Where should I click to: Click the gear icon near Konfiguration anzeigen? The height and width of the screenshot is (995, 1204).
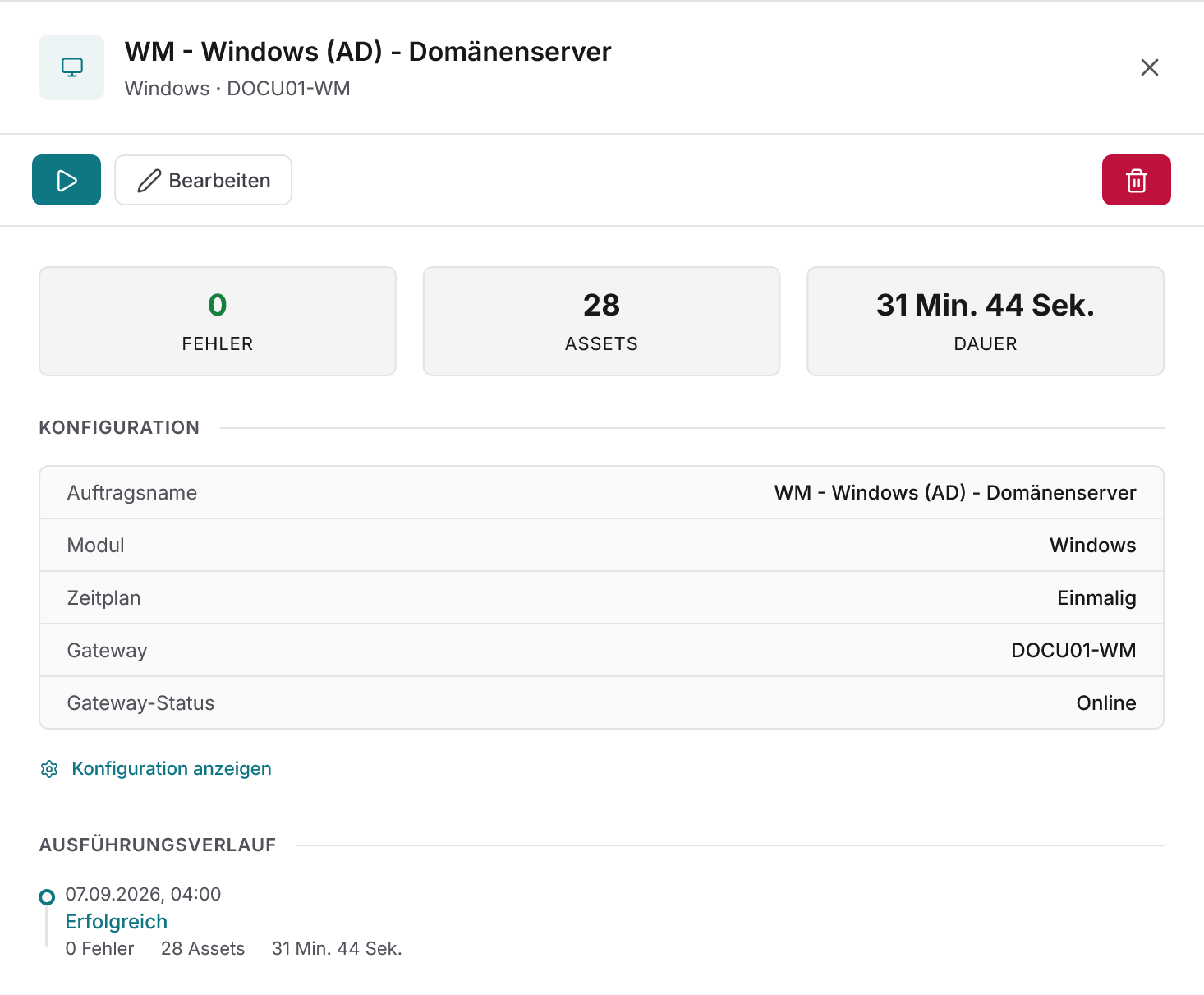(49, 769)
